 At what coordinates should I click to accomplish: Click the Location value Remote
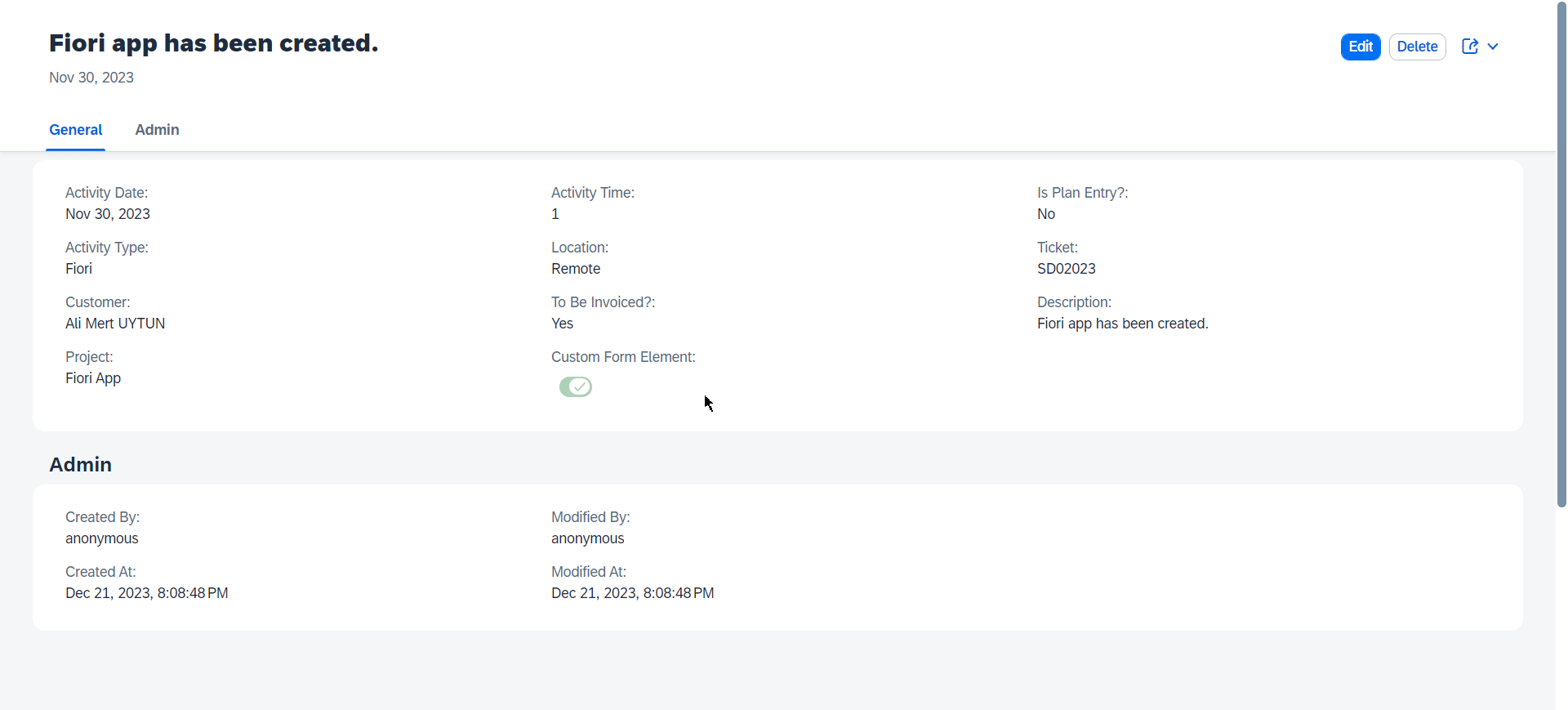tap(575, 269)
